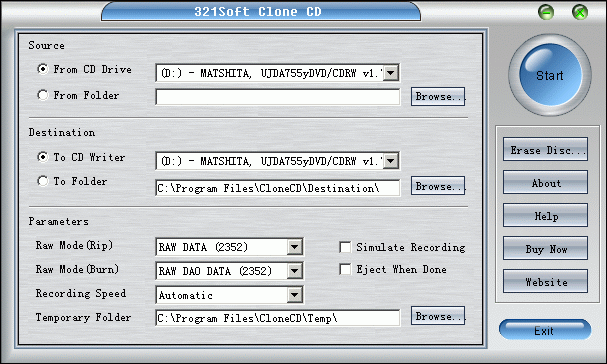Open destination CD writer dropdown

(x=391, y=161)
